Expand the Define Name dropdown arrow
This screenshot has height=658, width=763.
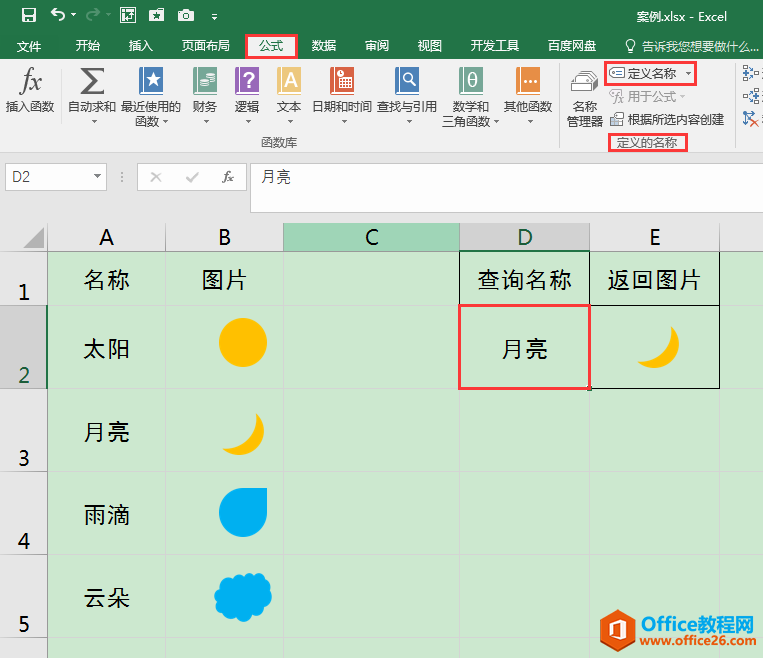coord(689,74)
